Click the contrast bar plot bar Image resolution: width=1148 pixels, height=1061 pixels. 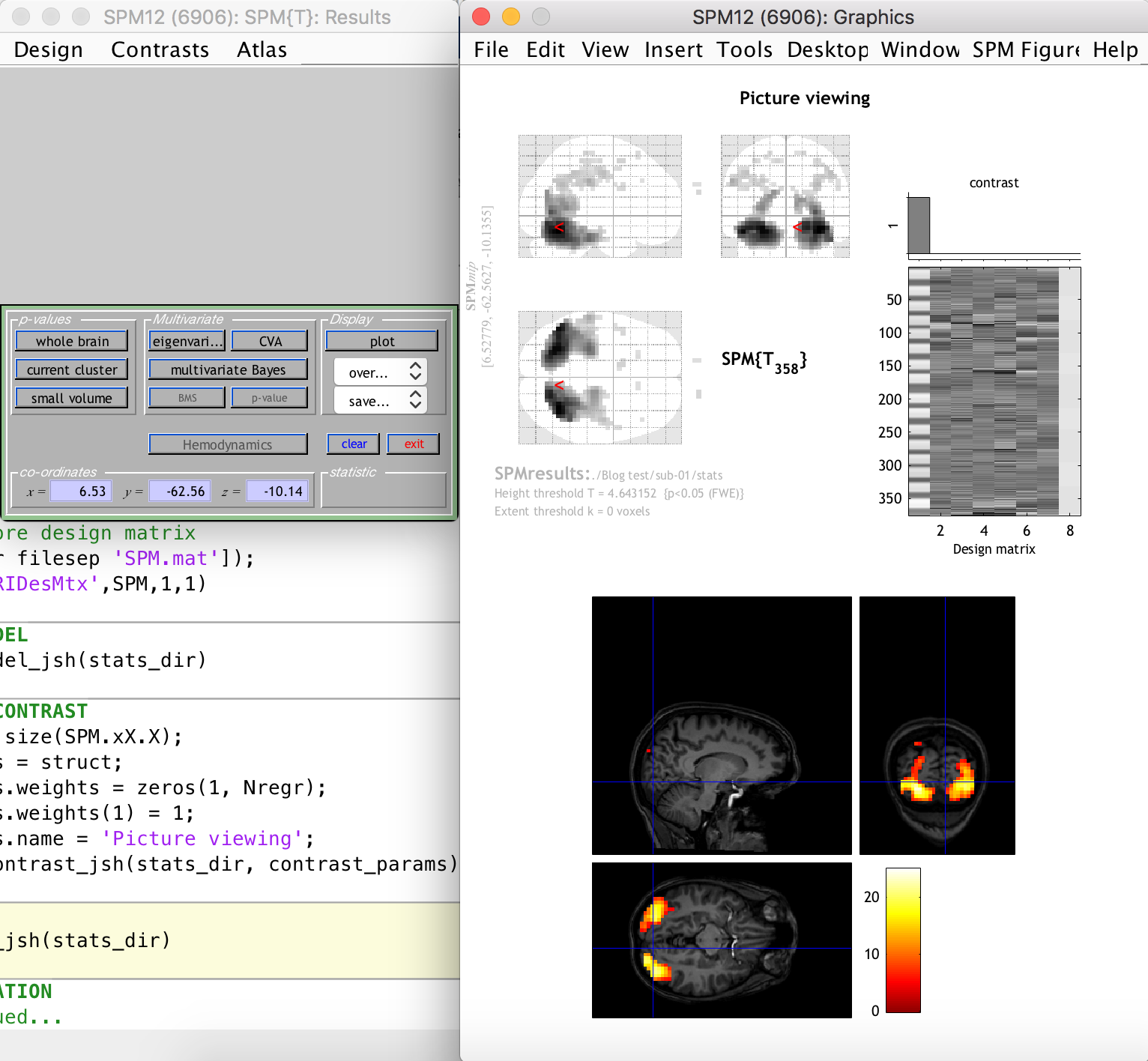[919, 226]
